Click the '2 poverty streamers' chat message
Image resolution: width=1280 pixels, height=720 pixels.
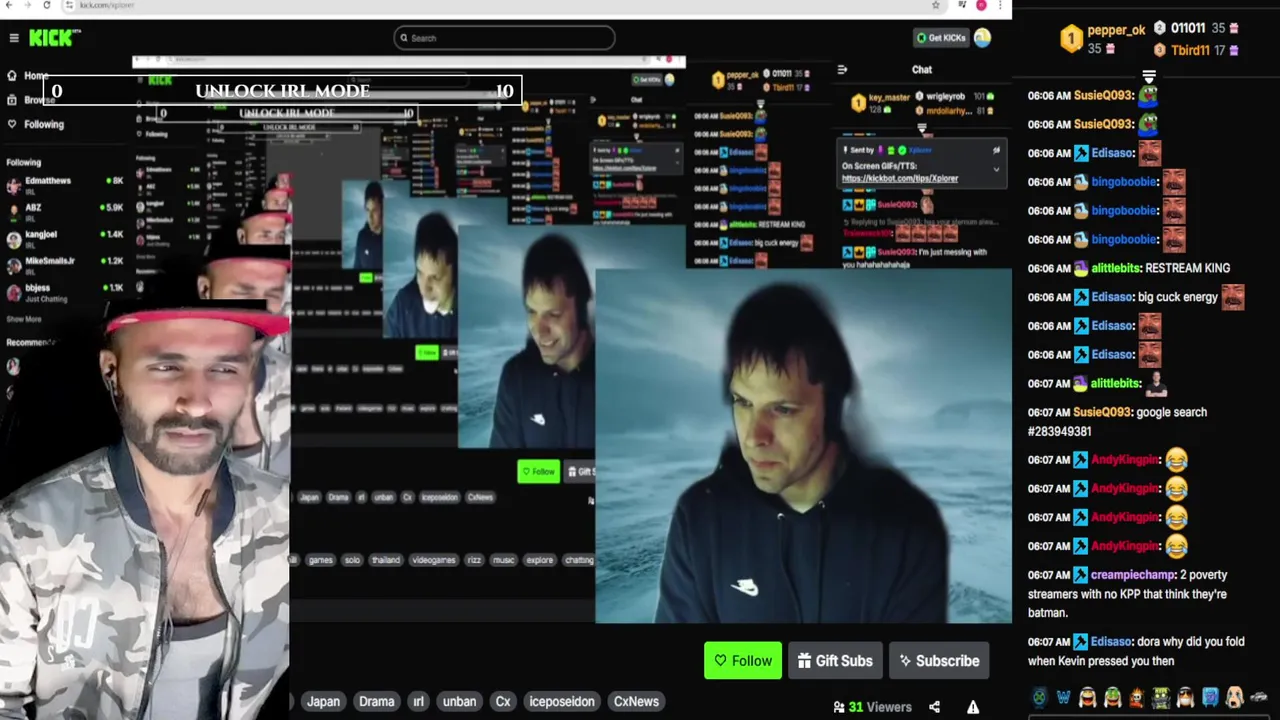point(1128,594)
